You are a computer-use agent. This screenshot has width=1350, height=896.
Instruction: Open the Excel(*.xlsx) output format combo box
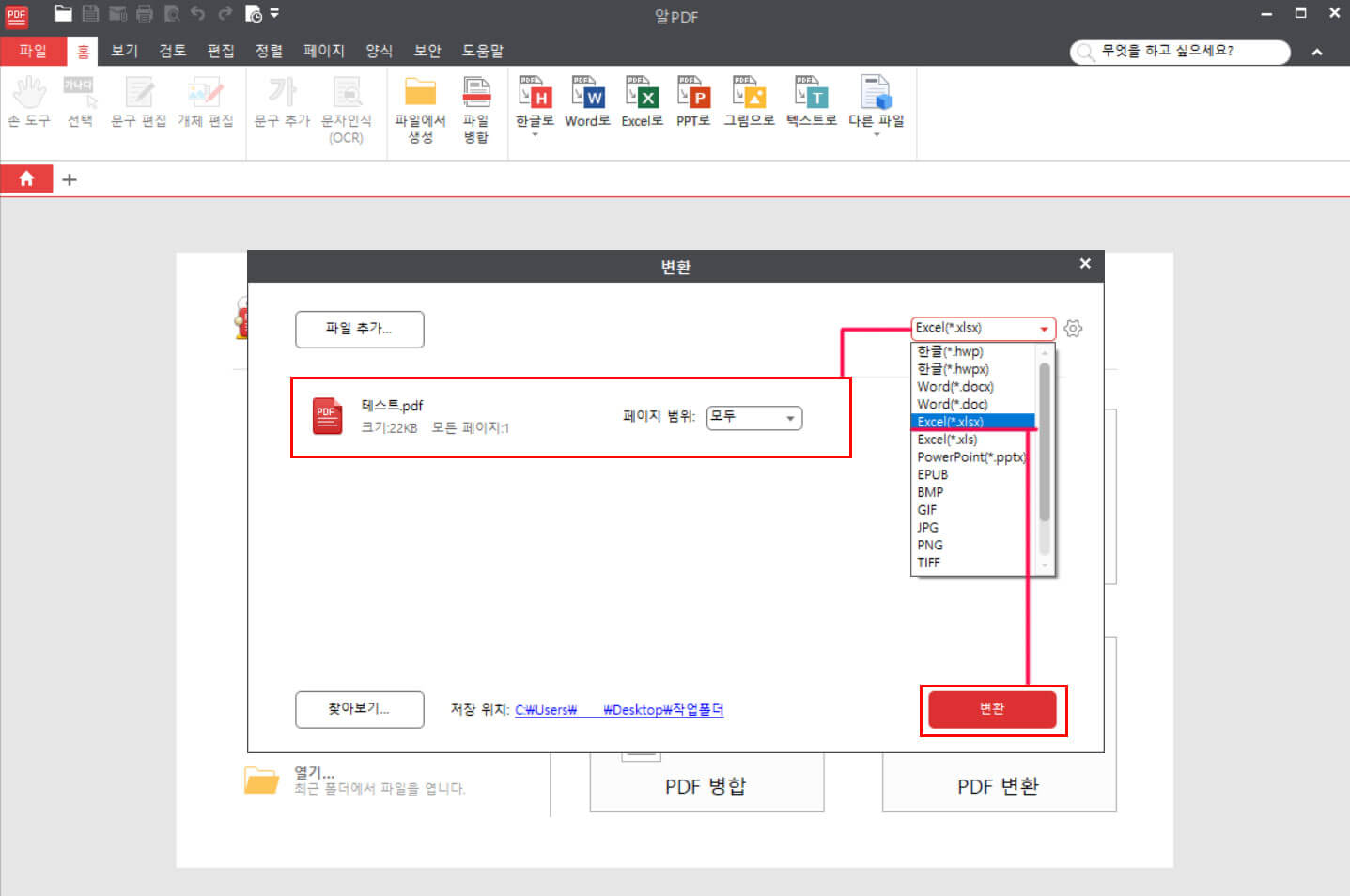pos(983,328)
